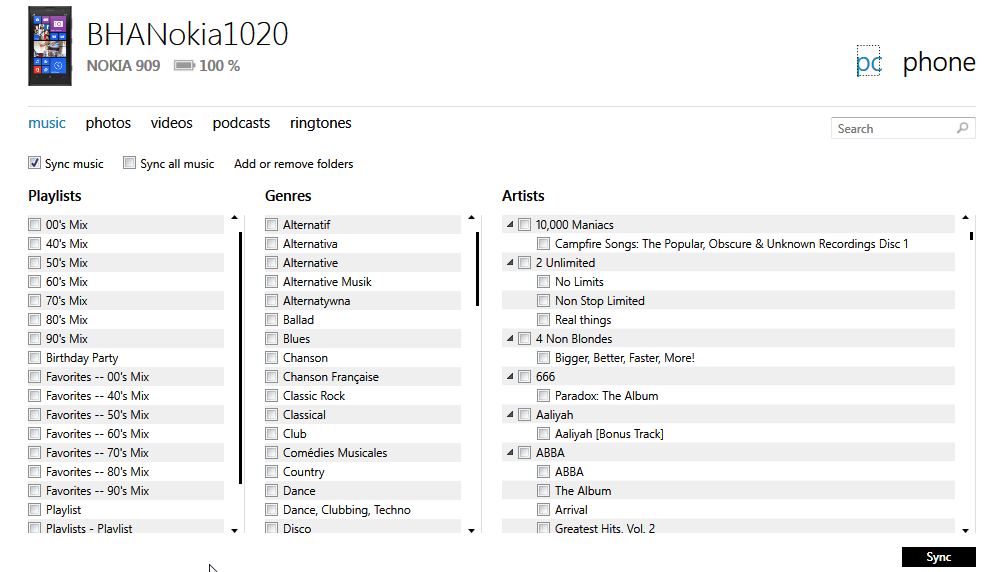
Task: Click the search magnifier icon
Action: click(962, 128)
